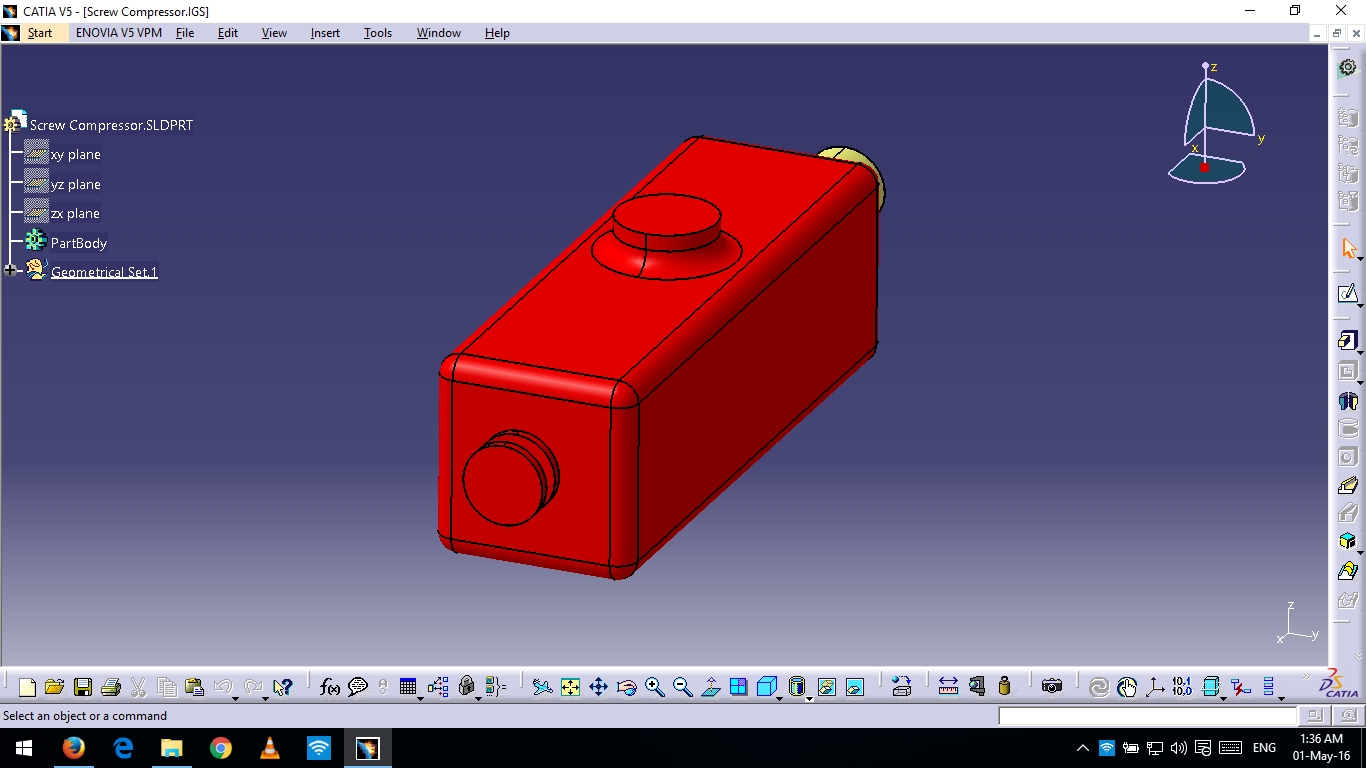The image size is (1366, 768).
Task: Select Screw Compressor.SLDPRT root node
Action: click(111, 125)
